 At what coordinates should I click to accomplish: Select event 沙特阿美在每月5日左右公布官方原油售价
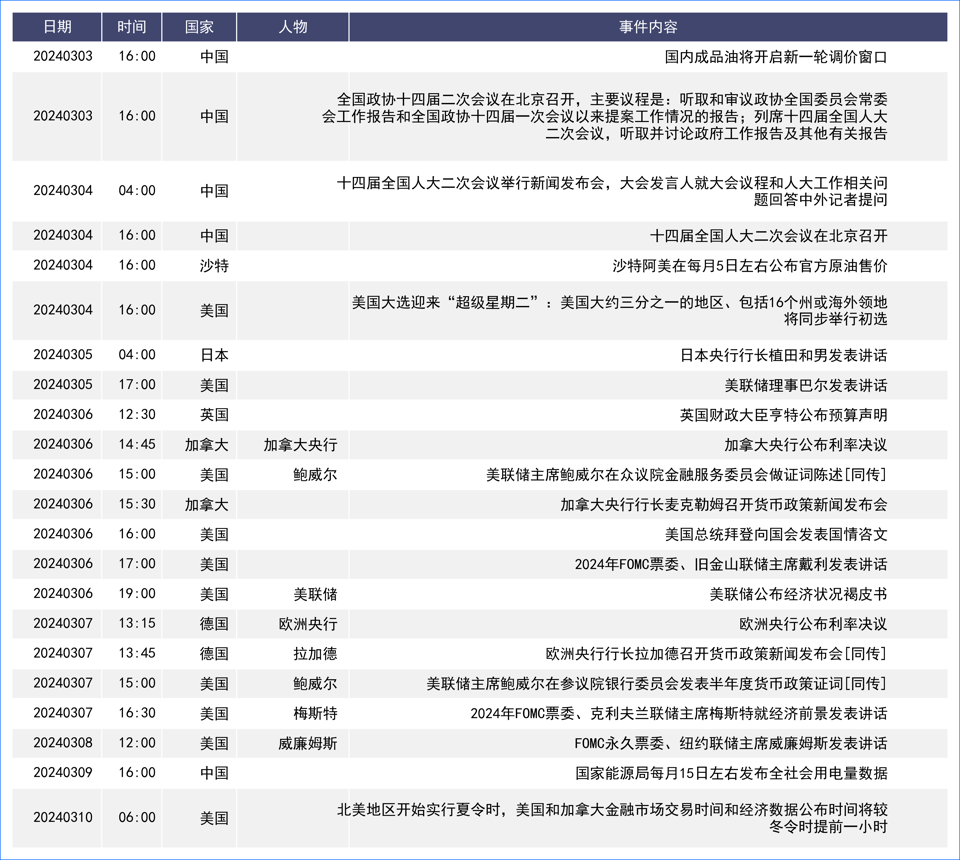click(750, 266)
